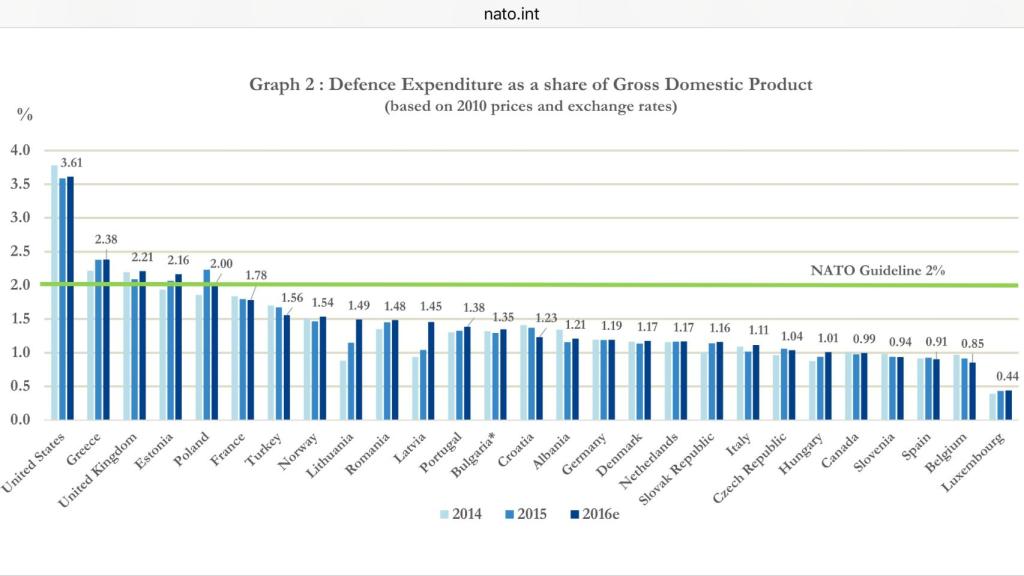1024x576 pixels.
Task: Tap the nato.int address bar
Action: click(512, 14)
